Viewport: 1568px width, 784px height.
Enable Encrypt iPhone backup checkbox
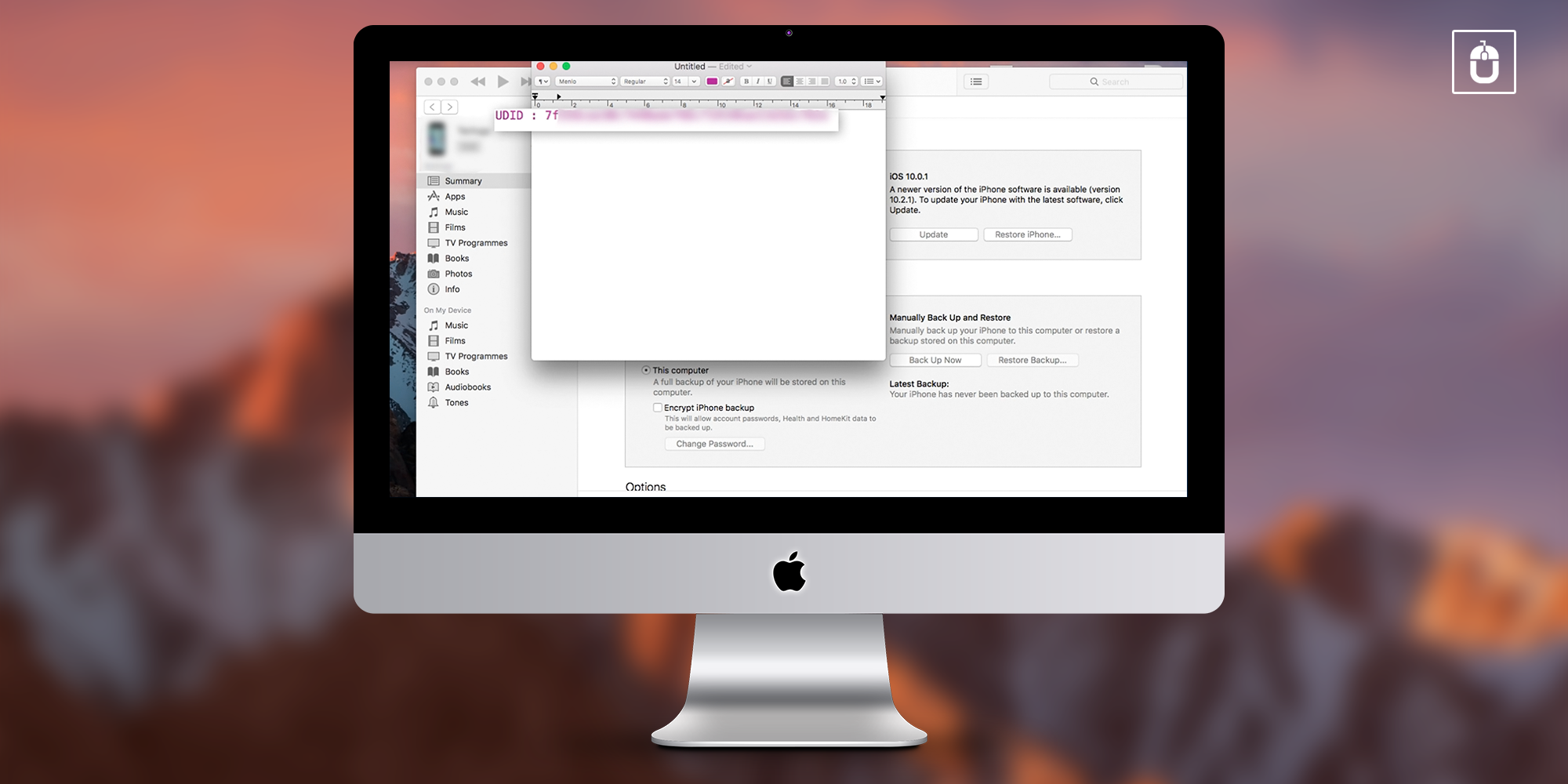tap(658, 408)
